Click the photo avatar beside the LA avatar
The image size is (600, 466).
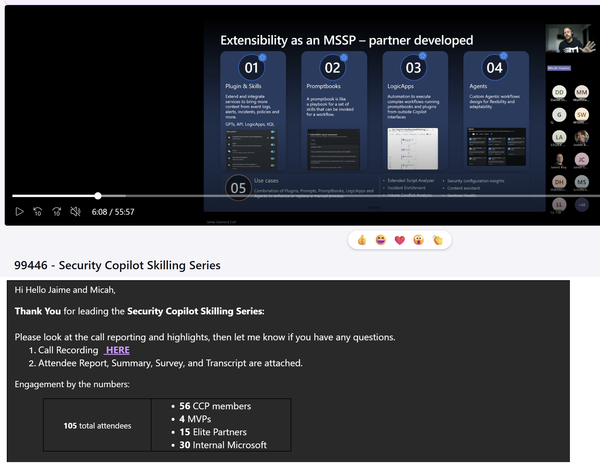582,137
